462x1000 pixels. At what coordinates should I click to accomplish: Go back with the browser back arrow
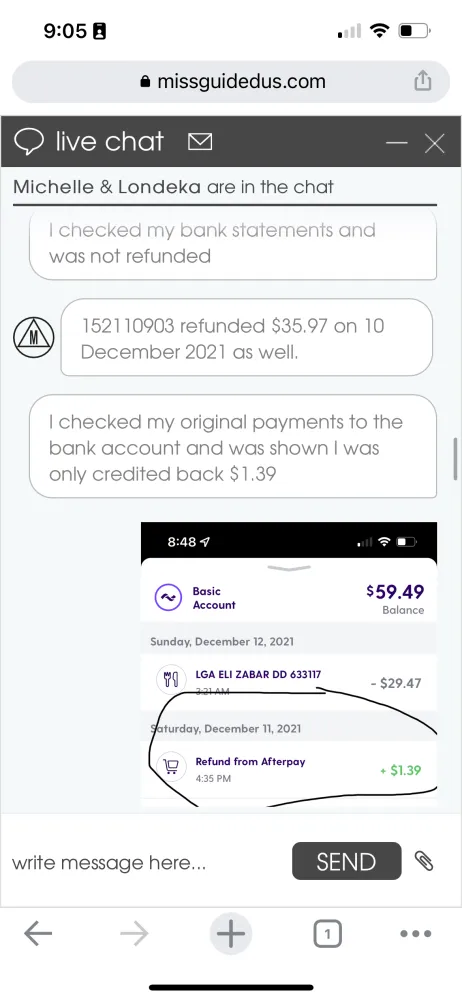[38, 934]
